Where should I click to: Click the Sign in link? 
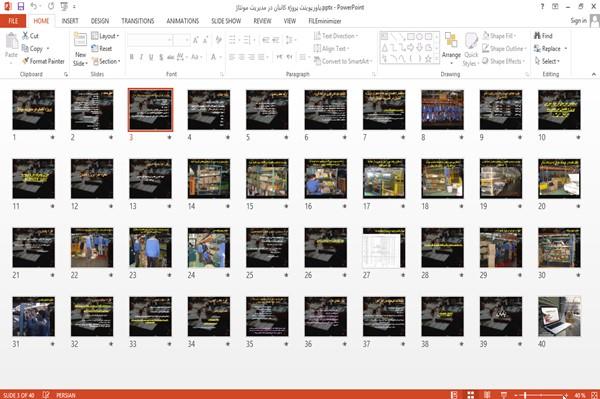coord(578,21)
